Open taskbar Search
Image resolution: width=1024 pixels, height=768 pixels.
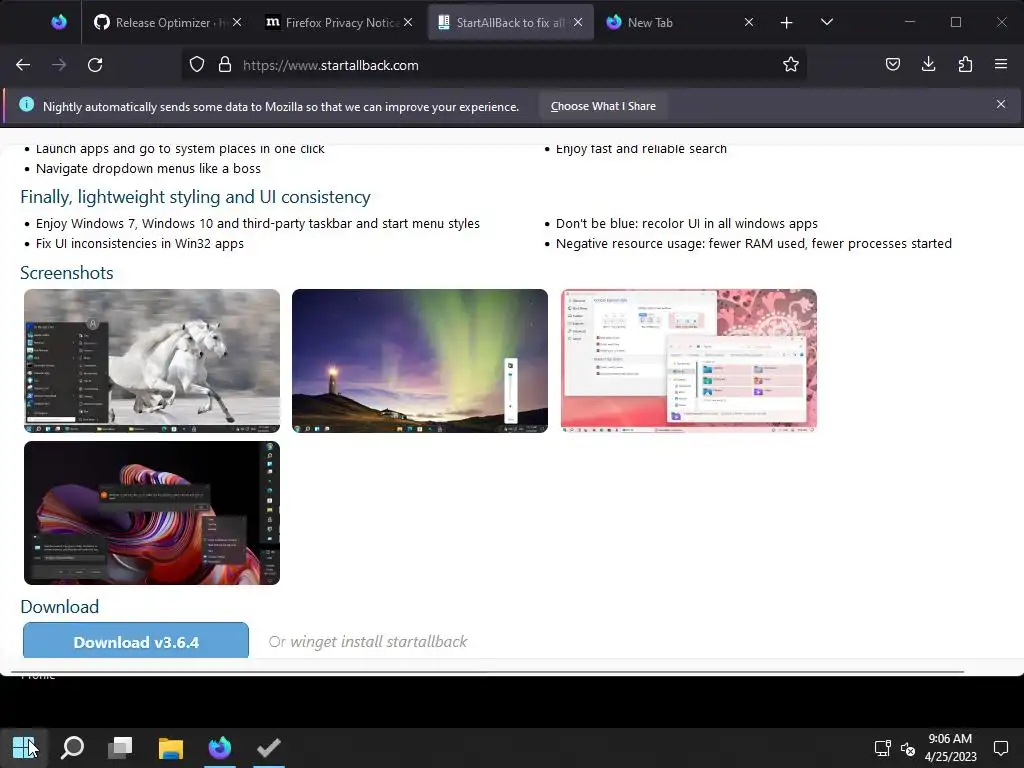point(72,747)
